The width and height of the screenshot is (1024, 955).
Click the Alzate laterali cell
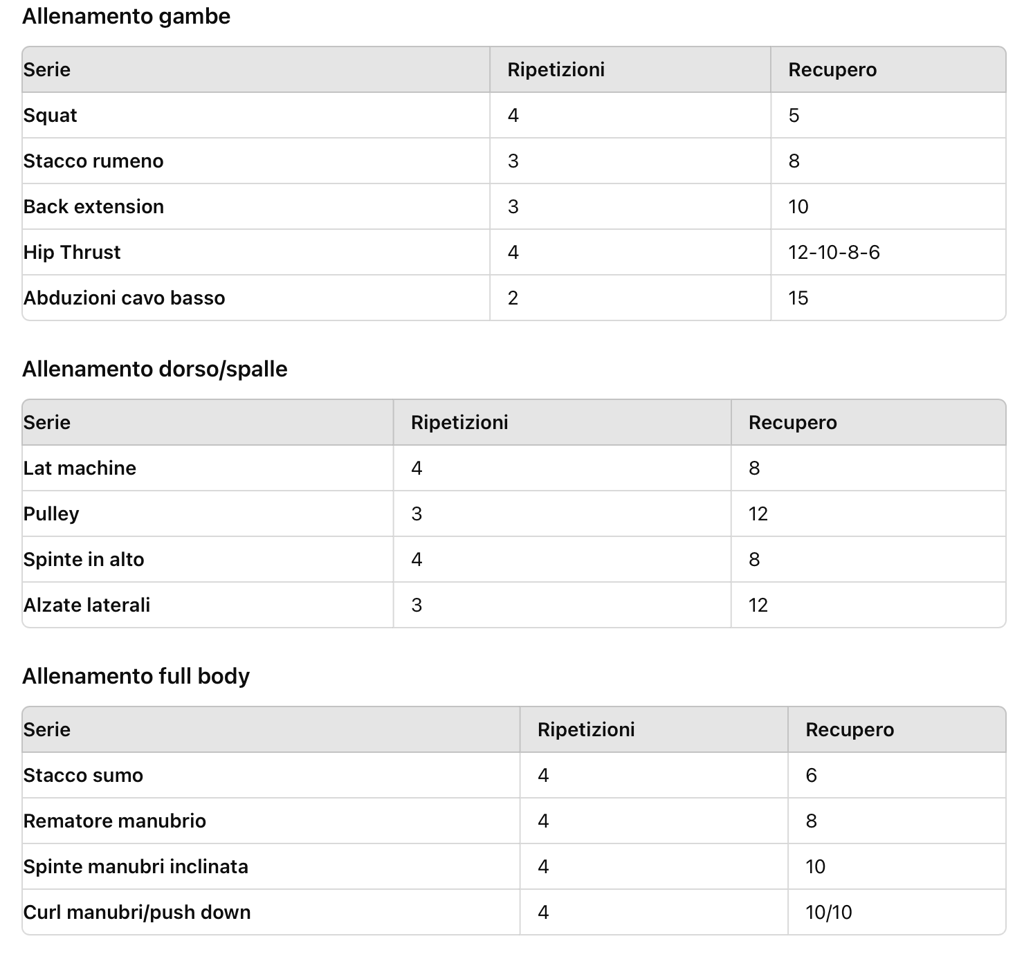pos(208,605)
